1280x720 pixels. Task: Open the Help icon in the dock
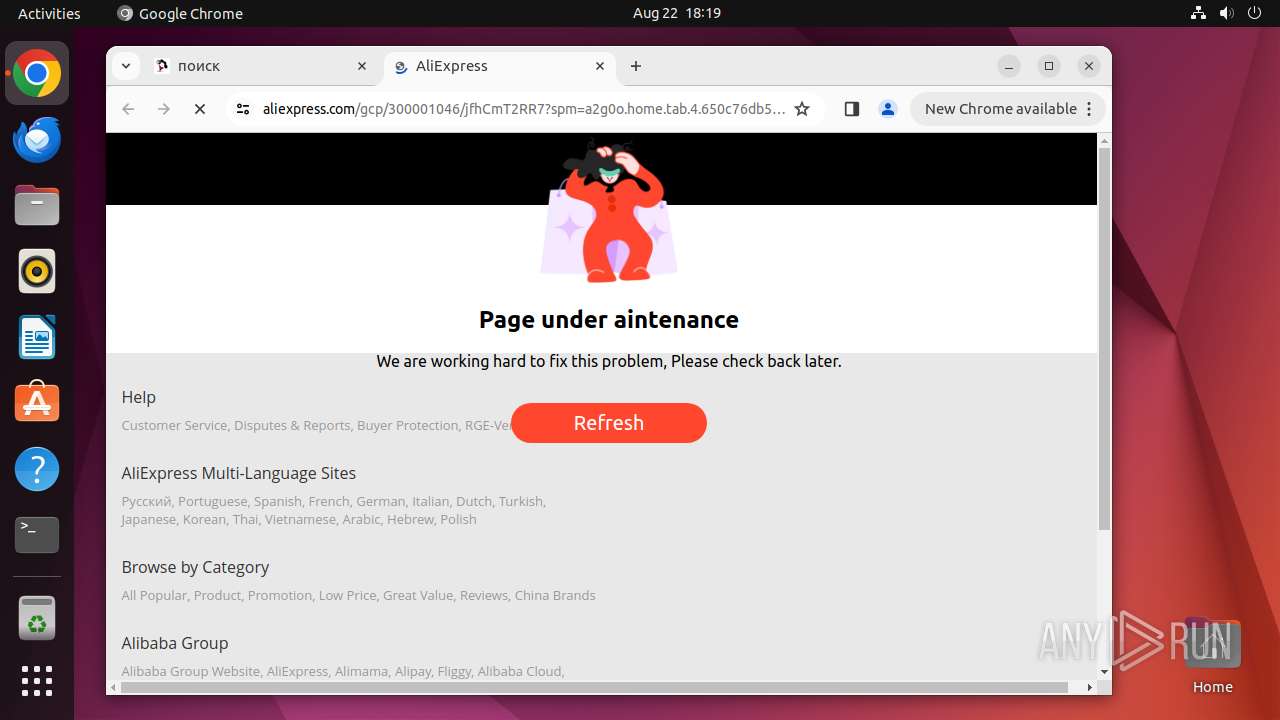point(37,469)
